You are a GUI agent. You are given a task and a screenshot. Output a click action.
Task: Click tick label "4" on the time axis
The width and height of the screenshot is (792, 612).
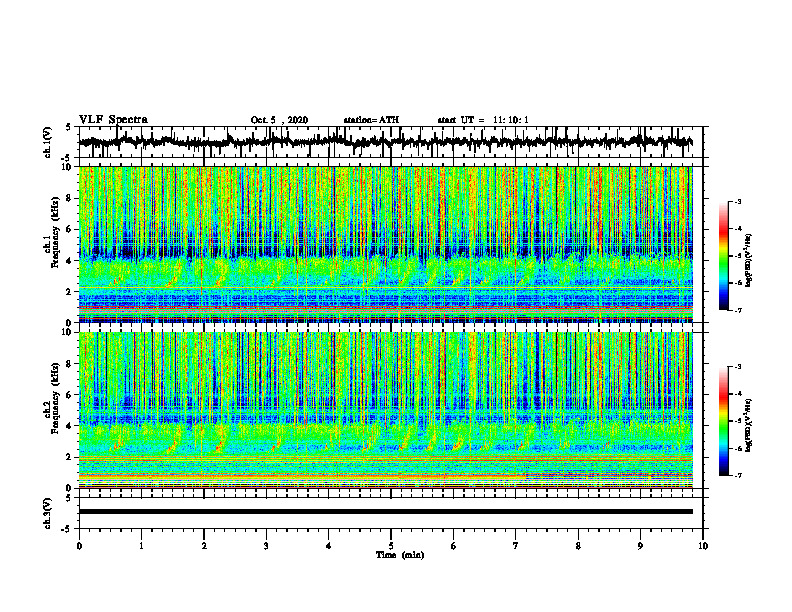329,546
